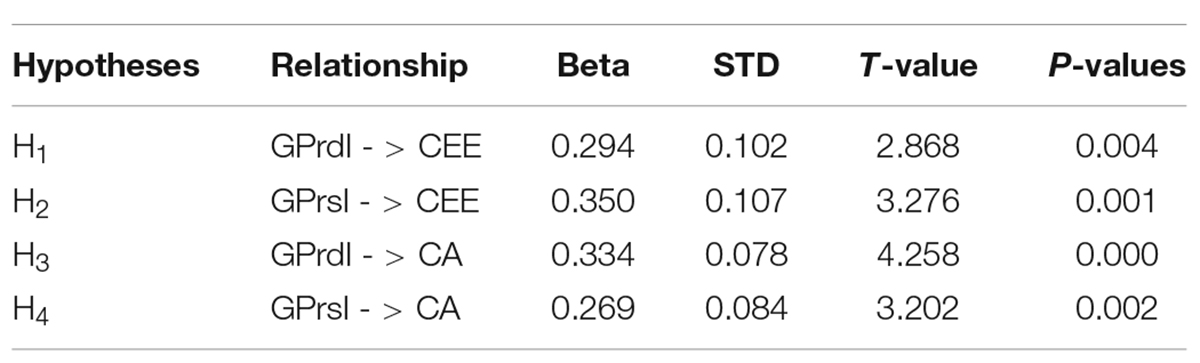
Task: Select the STD column header
Action: coord(745,67)
